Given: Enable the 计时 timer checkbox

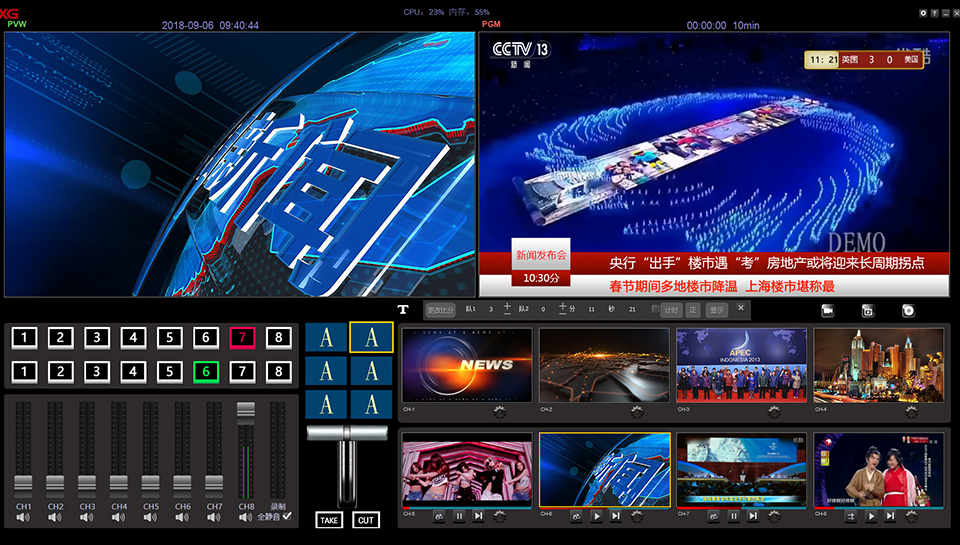Looking at the screenshot, I should tap(656, 310).
